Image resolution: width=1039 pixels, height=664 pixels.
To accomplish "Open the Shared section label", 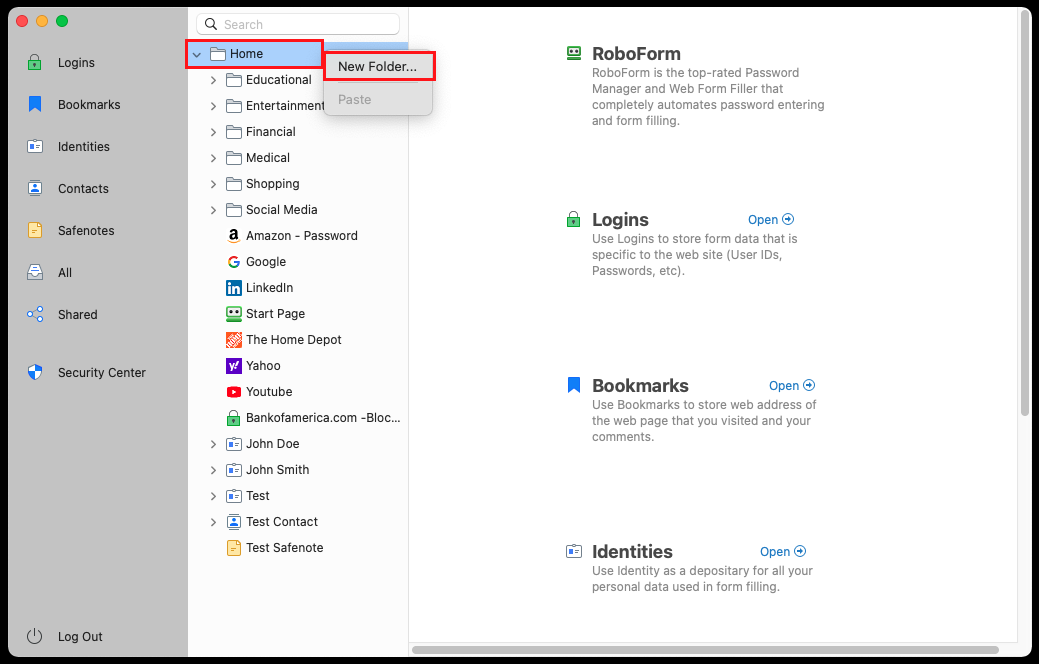I will (x=78, y=314).
